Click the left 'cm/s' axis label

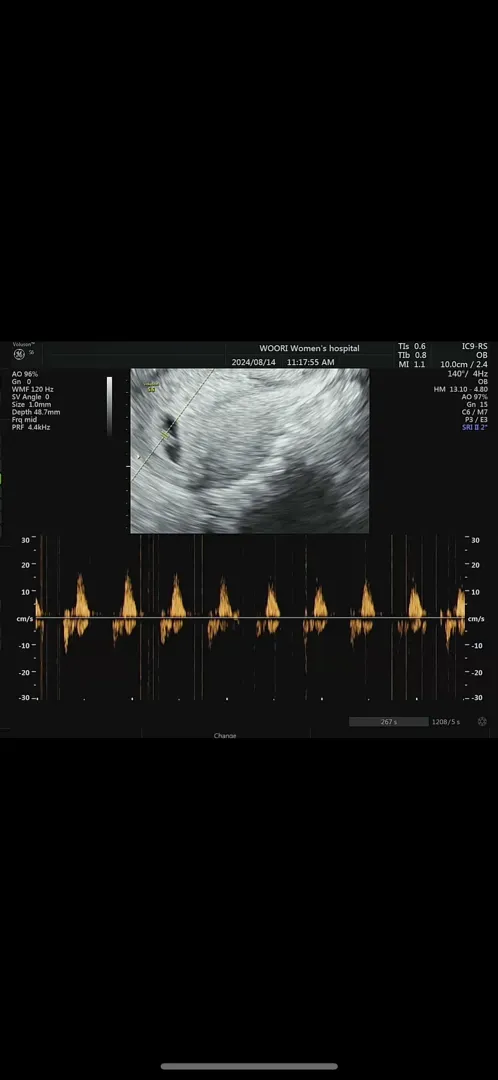[24, 619]
